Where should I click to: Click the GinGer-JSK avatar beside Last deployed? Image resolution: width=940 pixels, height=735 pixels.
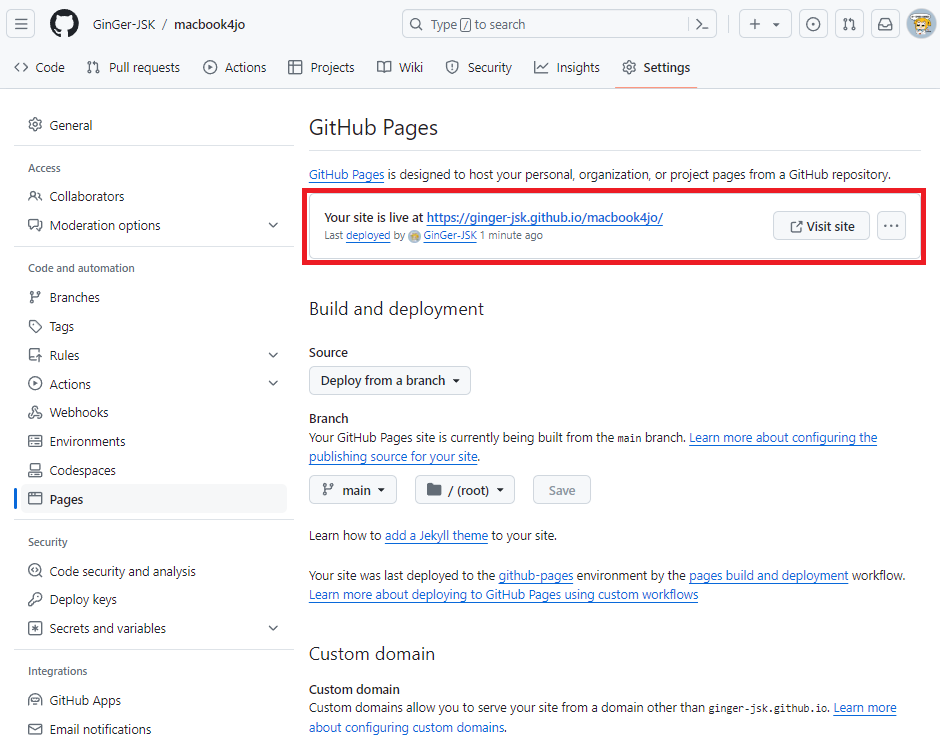click(x=414, y=236)
